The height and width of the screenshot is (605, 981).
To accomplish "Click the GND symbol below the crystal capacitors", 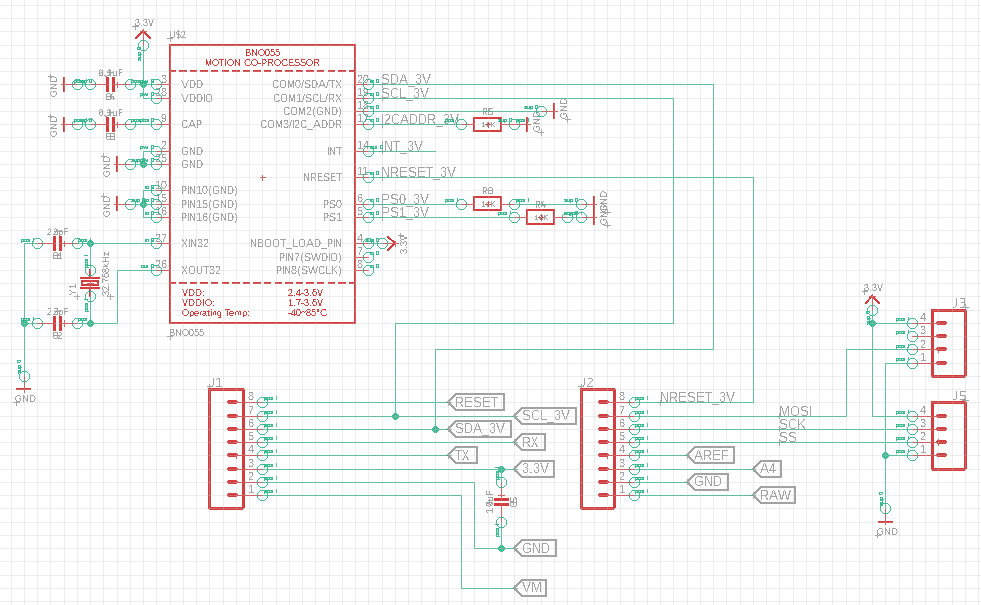I will tap(25, 386).
